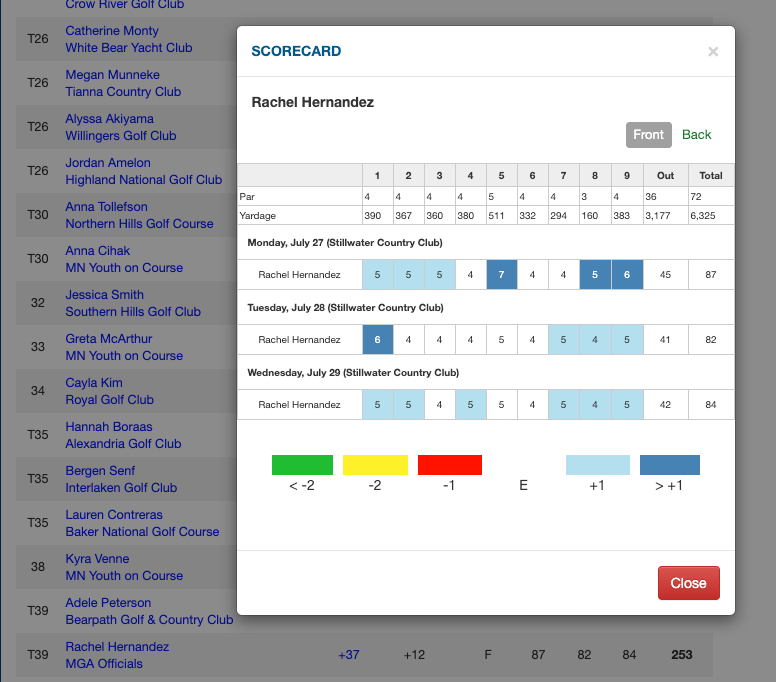The height and width of the screenshot is (682, 776).
Task: Click the yellow -2 legend swatch
Action: 375,465
